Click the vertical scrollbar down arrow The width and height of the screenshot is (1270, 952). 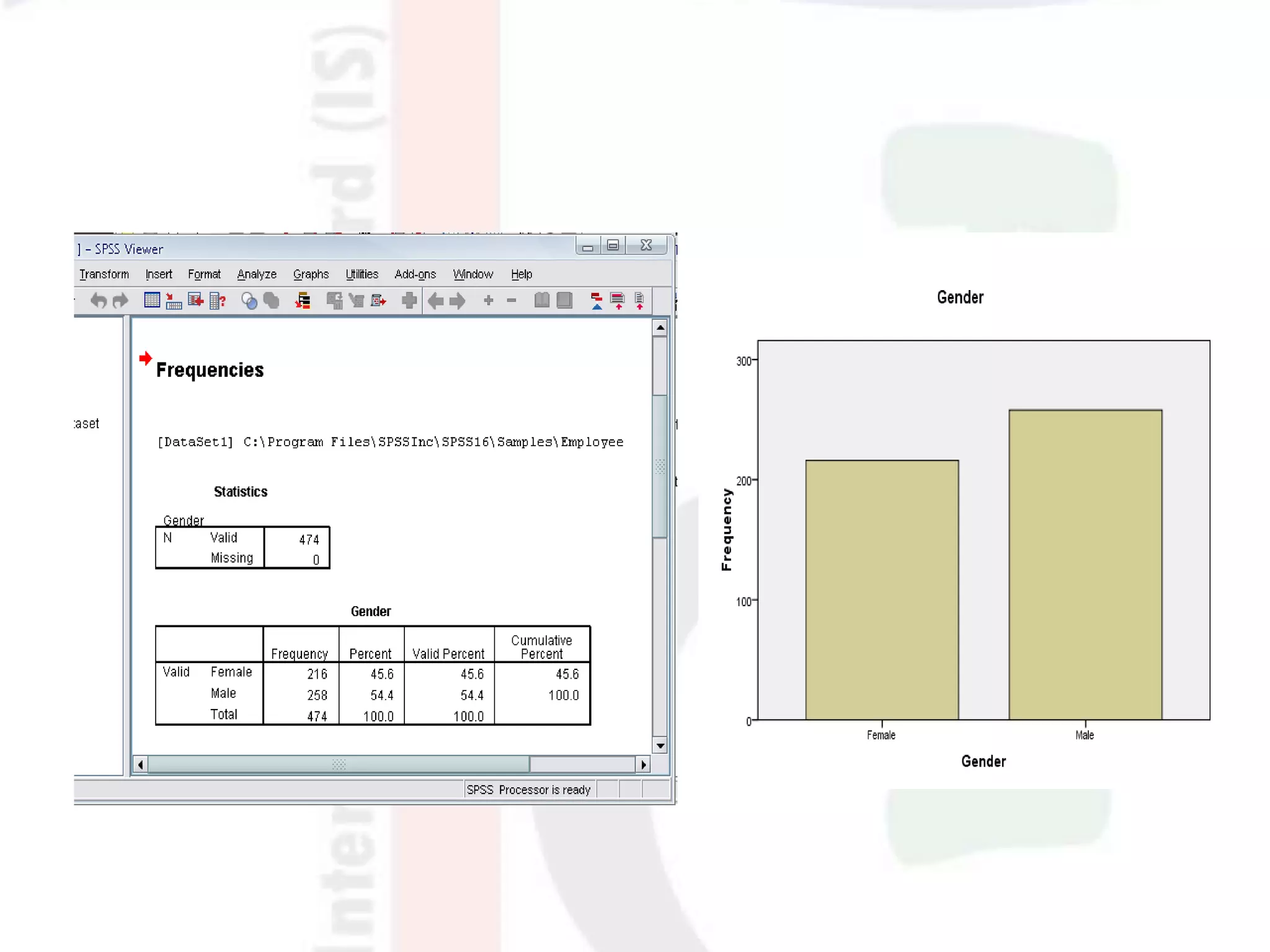point(660,746)
